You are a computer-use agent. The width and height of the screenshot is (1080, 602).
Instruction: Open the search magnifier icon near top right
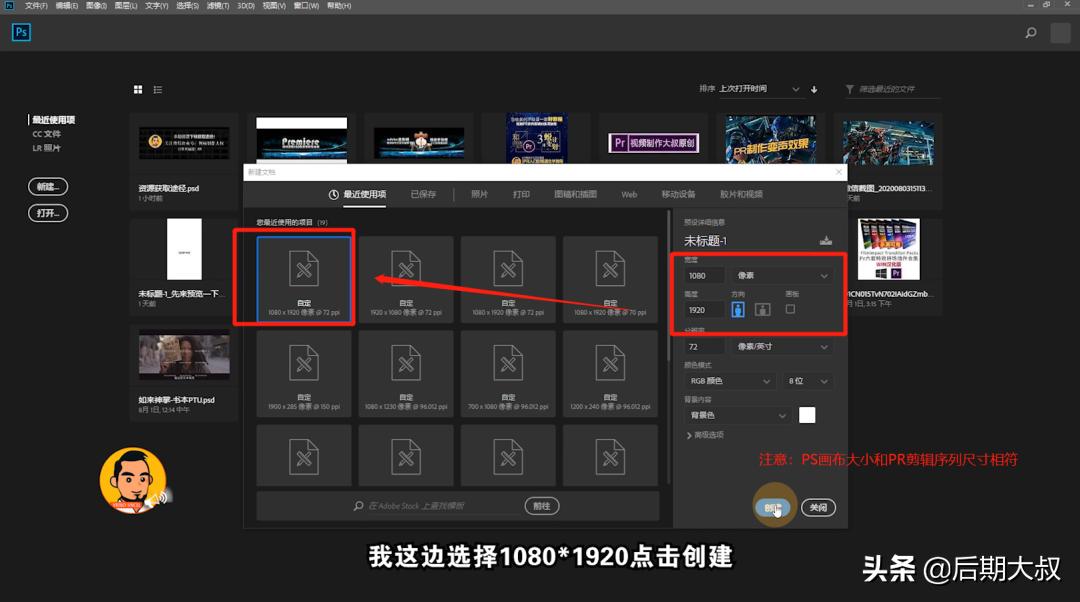[1029, 32]
